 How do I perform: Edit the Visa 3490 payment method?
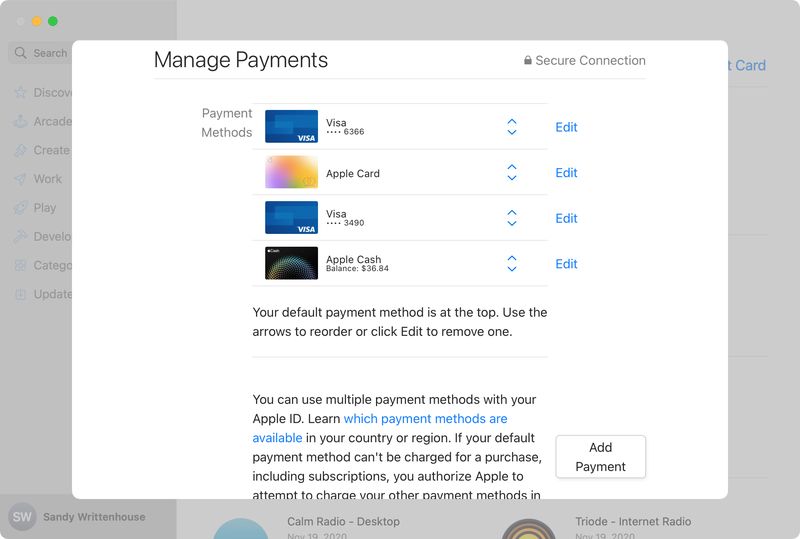point(566,218)
